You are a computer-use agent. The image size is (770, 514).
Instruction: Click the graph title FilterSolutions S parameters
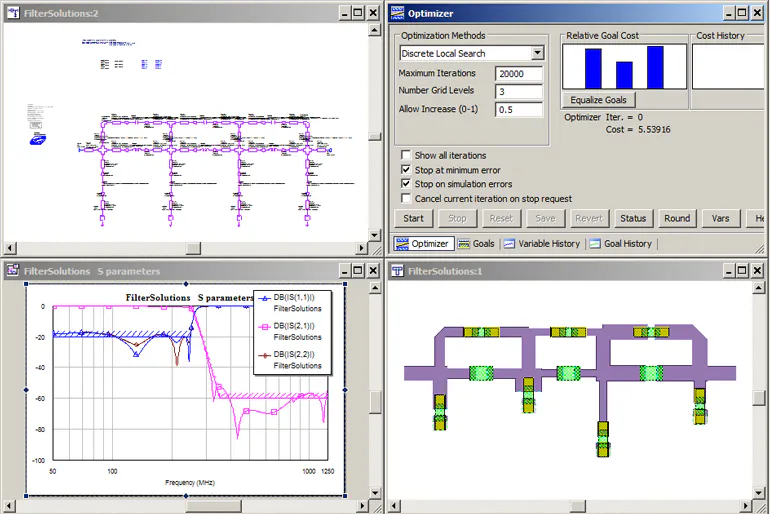tap(190, 298)
